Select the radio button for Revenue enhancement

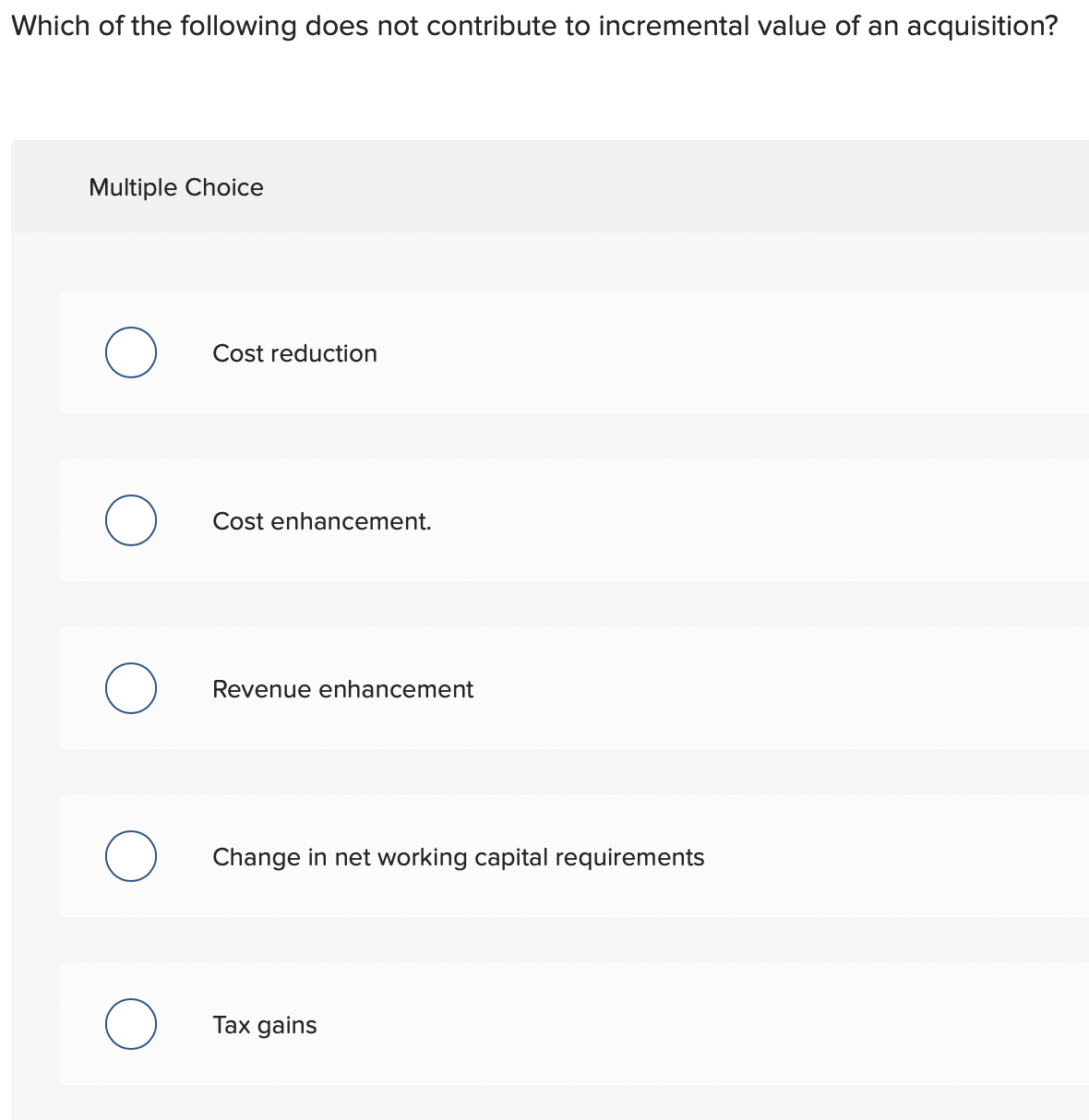[x=130, y=687]
